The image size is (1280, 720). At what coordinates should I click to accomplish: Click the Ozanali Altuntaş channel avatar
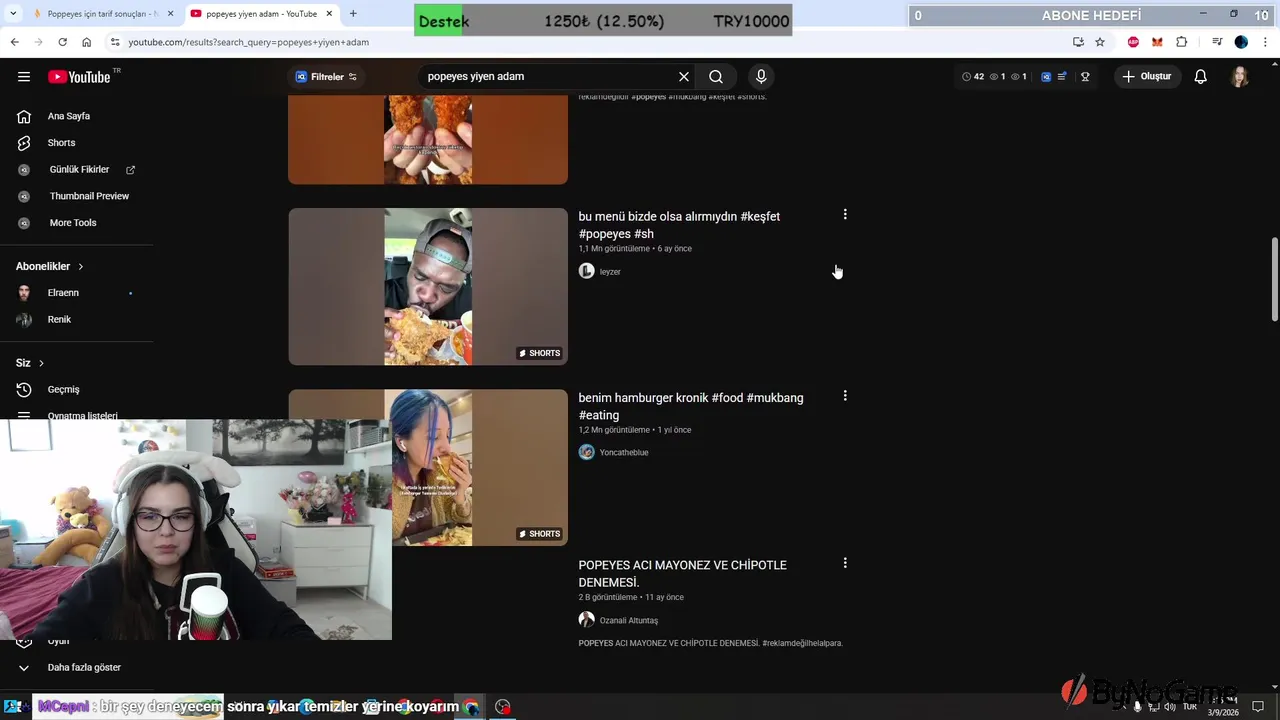(587, 620)
